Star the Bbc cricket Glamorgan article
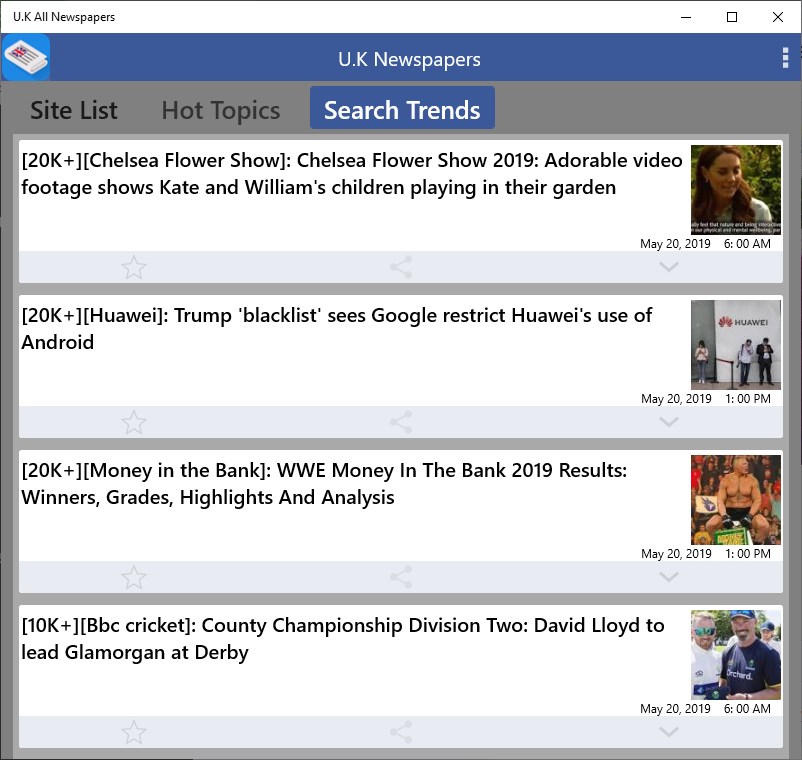 (x=134, y=732)
